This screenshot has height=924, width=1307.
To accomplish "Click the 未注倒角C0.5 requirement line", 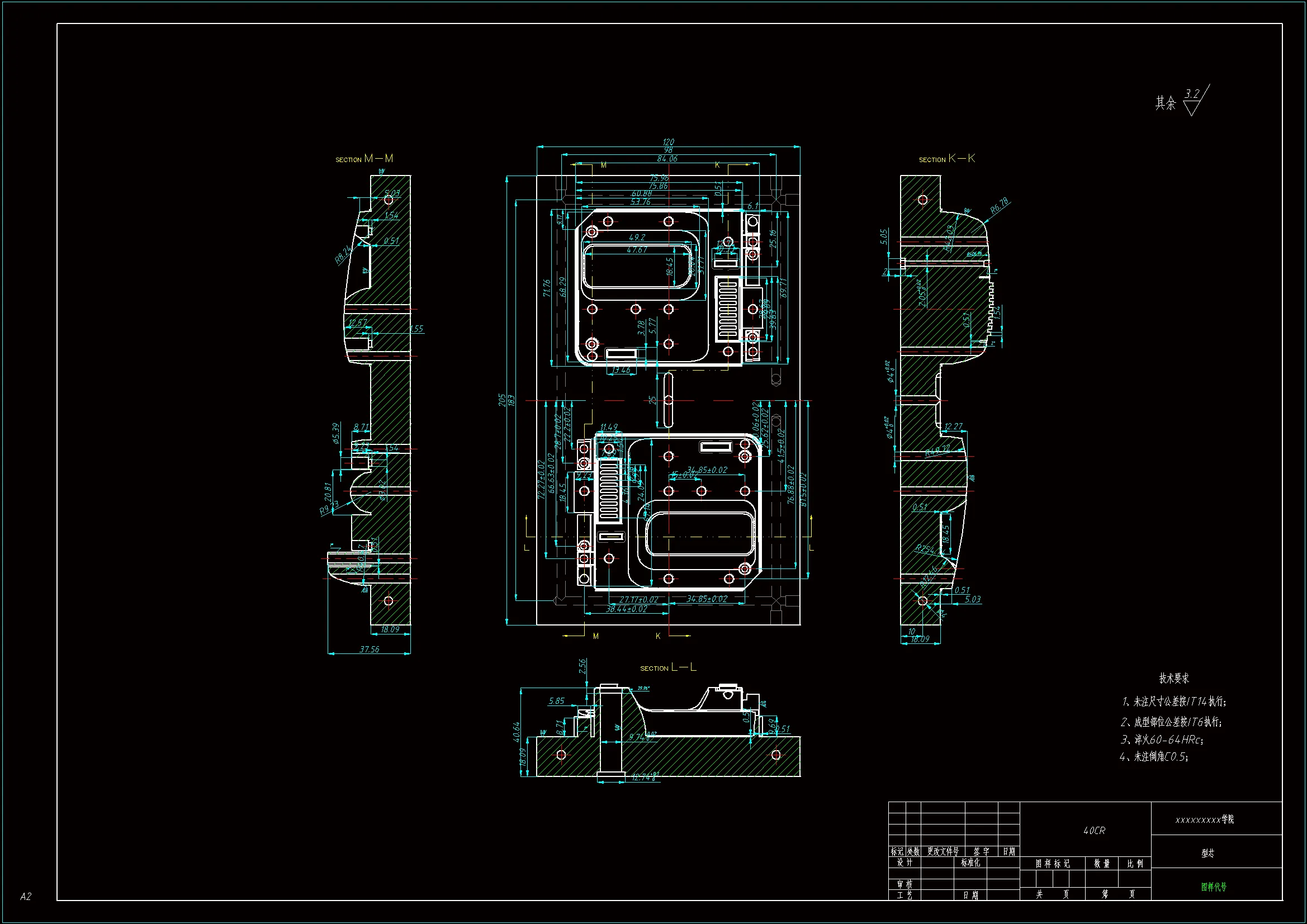I will click(x=1154, y=757).
